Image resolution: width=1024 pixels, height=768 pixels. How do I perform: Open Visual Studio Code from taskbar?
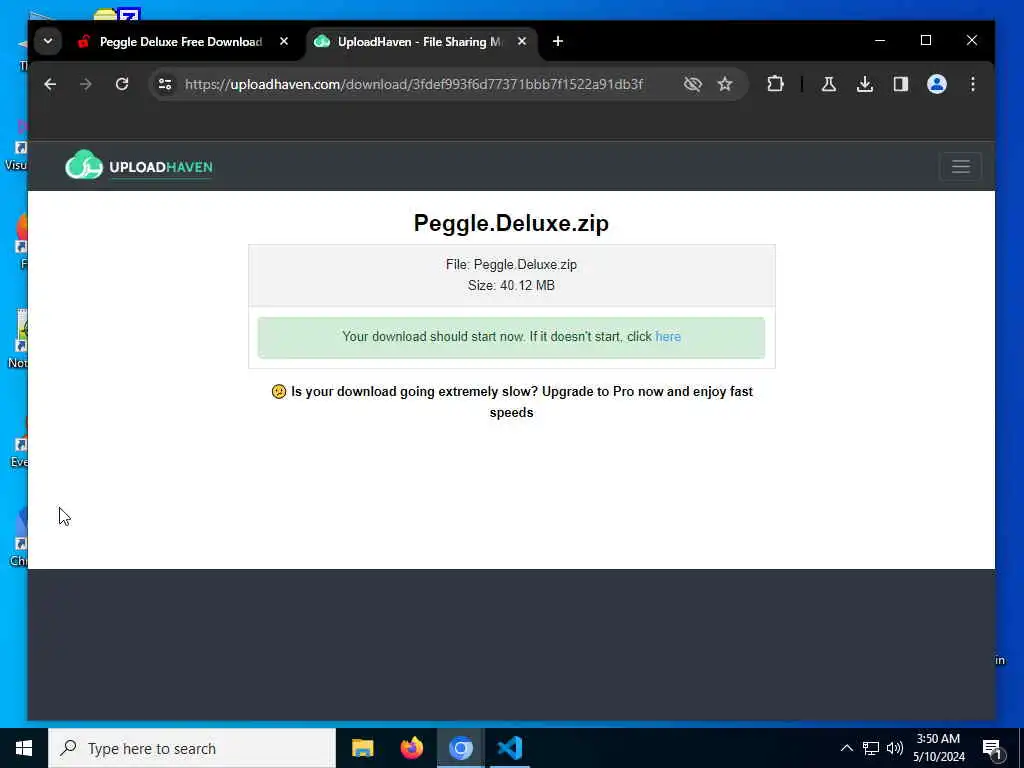pyautogui.click(x=509, y=748)
